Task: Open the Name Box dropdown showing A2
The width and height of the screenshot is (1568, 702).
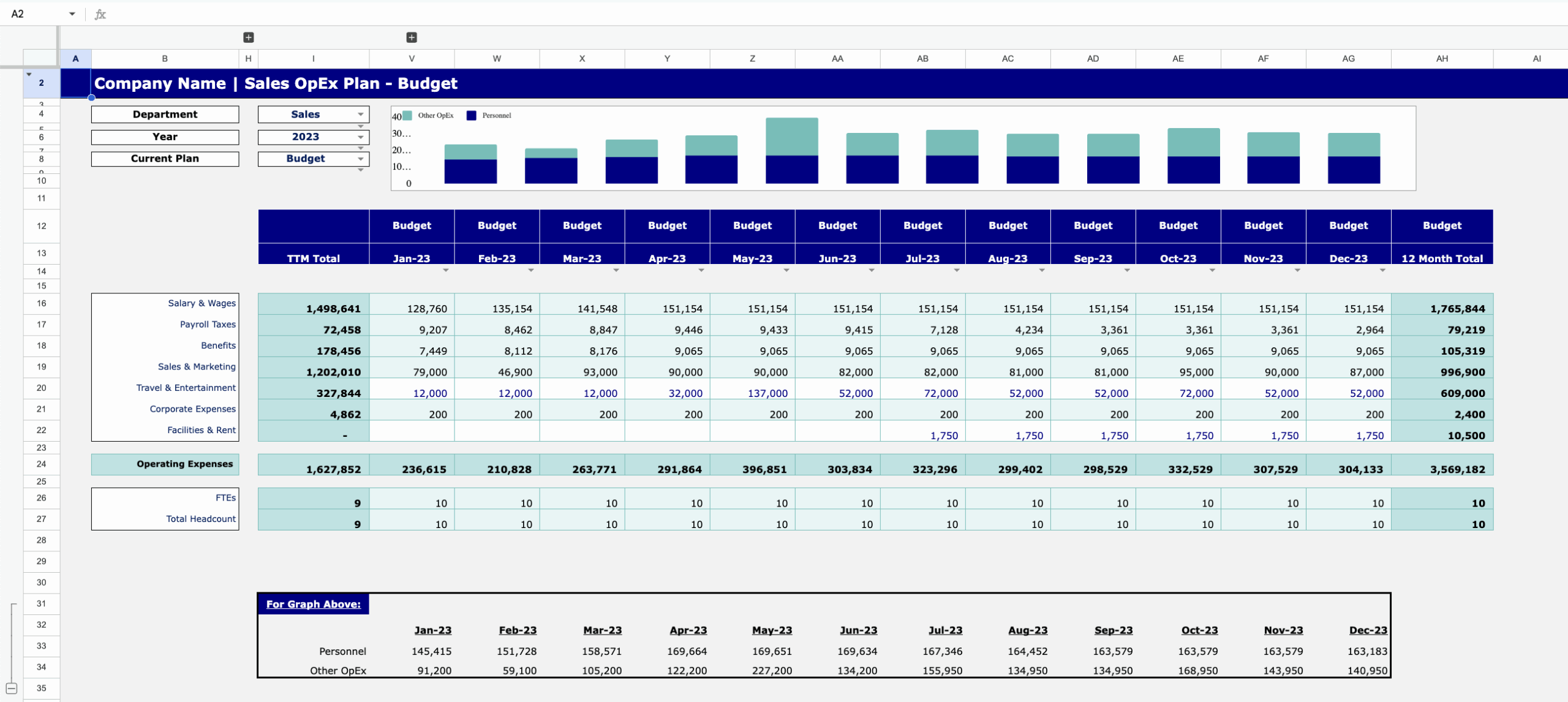Action: click(72, 13)
